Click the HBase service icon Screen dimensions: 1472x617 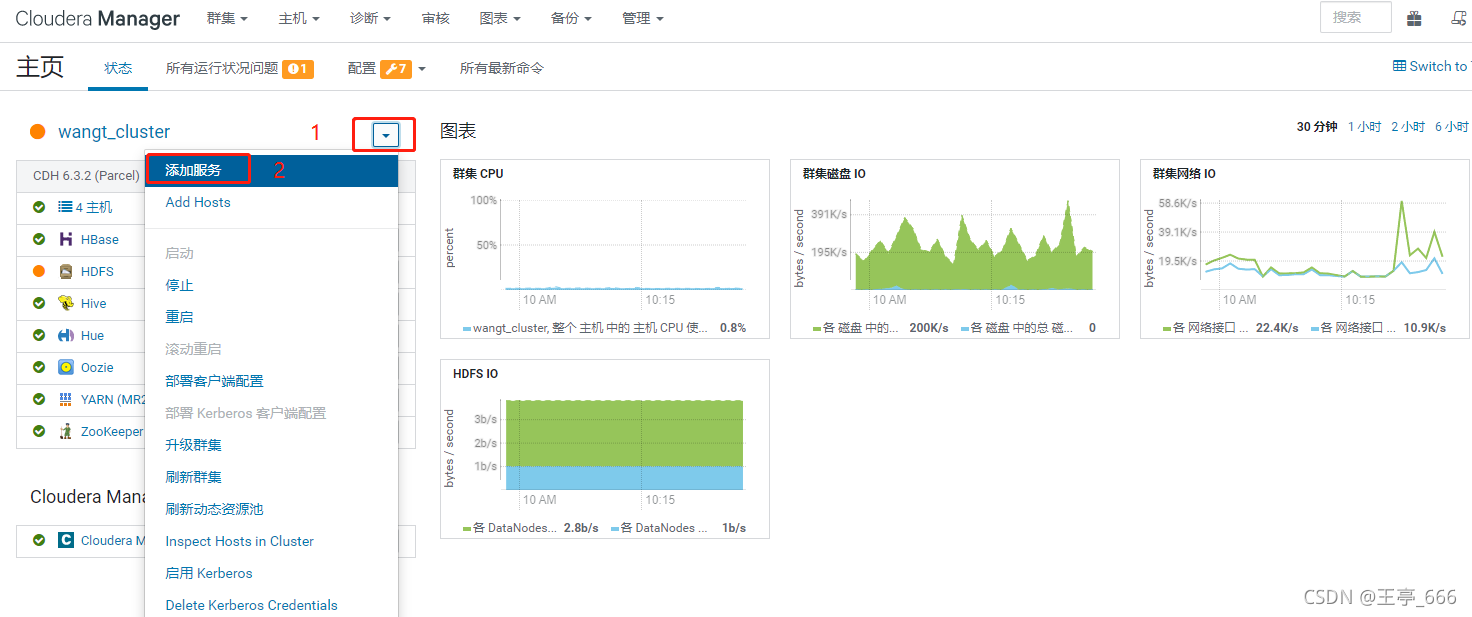tap(66, 239)
